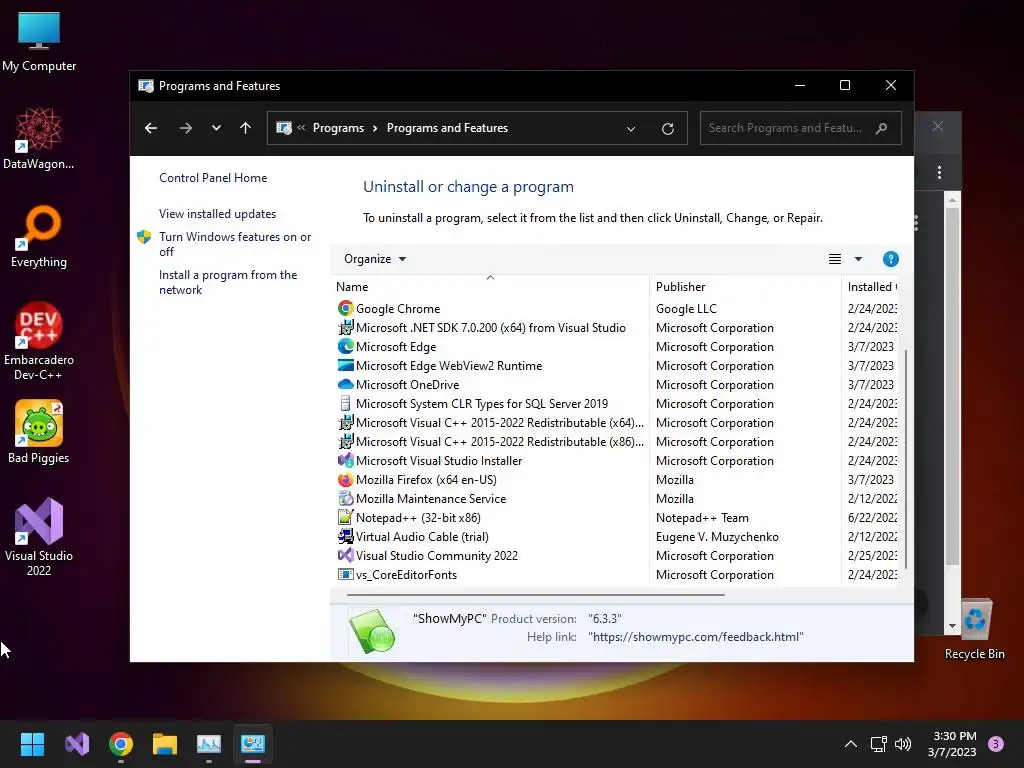
Task: Click the Installed On column header
Action: [872, 287]
